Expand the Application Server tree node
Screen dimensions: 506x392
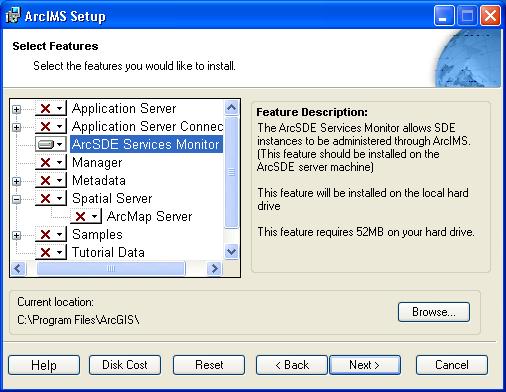pyautogui.click(x=16, y=109)
